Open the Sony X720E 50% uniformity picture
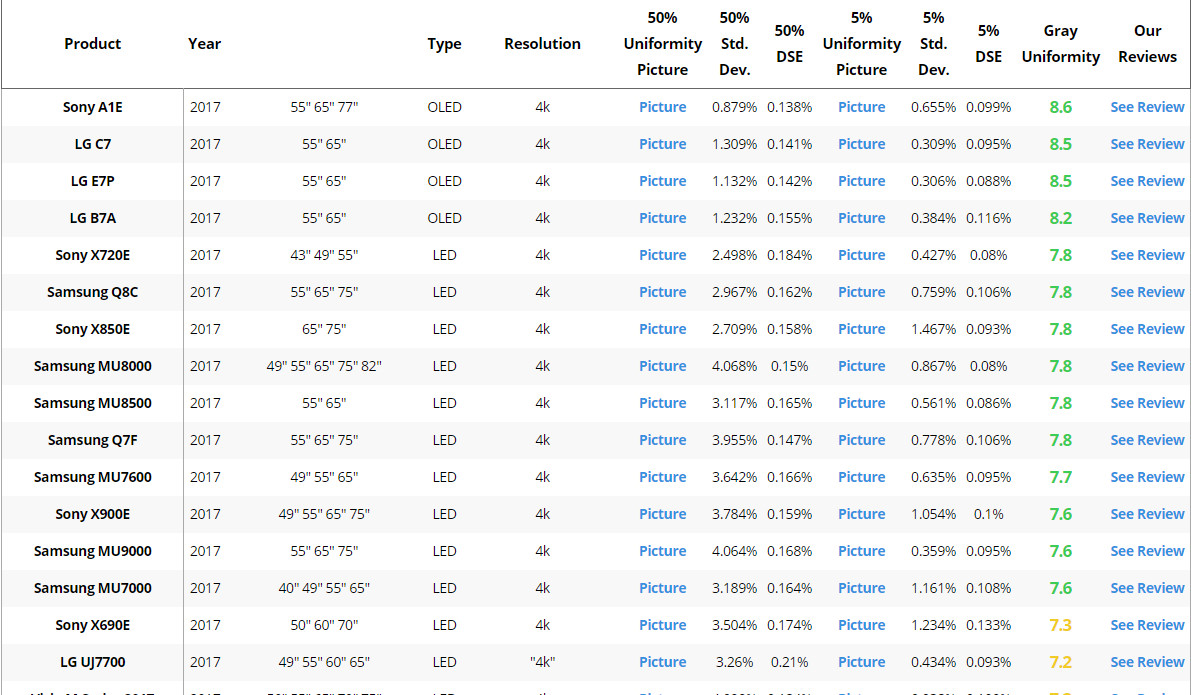The image size is (1191, 695). point(662,255)
